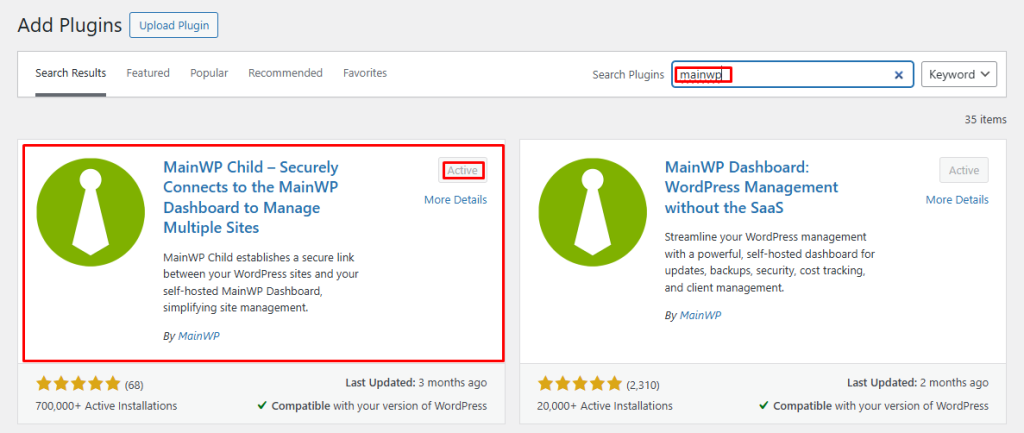Open More Details for MainWP Dashboard
This screenshot has height=433, width=1024.
[x=957, y=200]
